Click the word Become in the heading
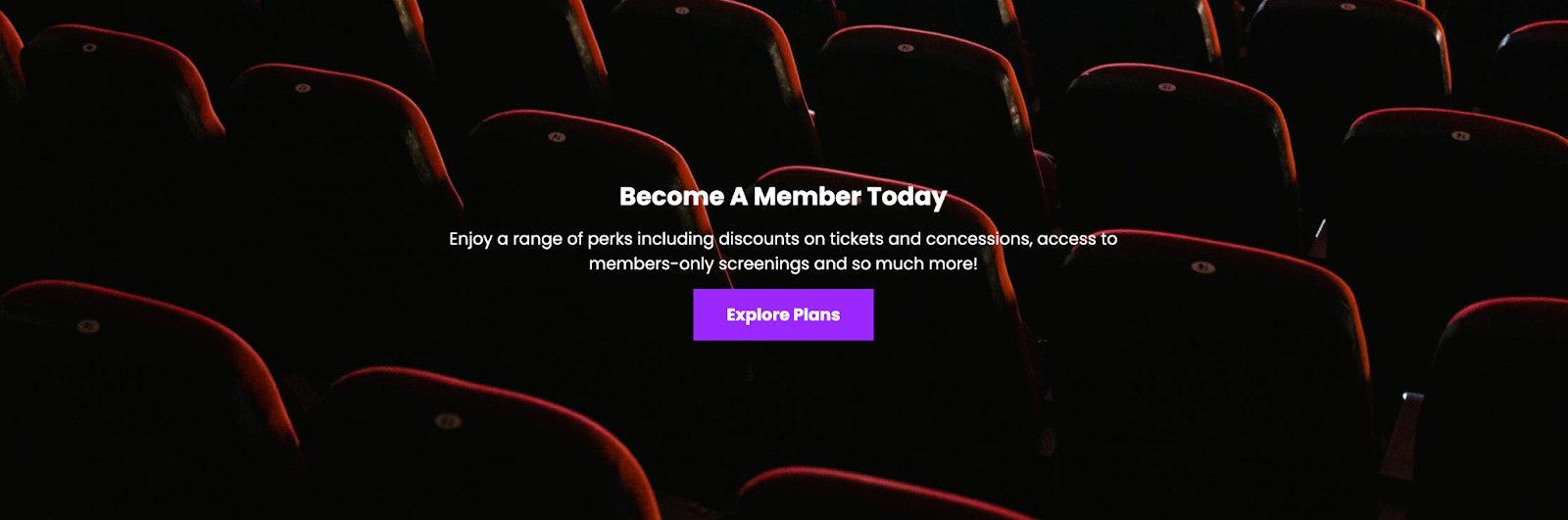Screen dimensions: 1568x520 point(672,197)
